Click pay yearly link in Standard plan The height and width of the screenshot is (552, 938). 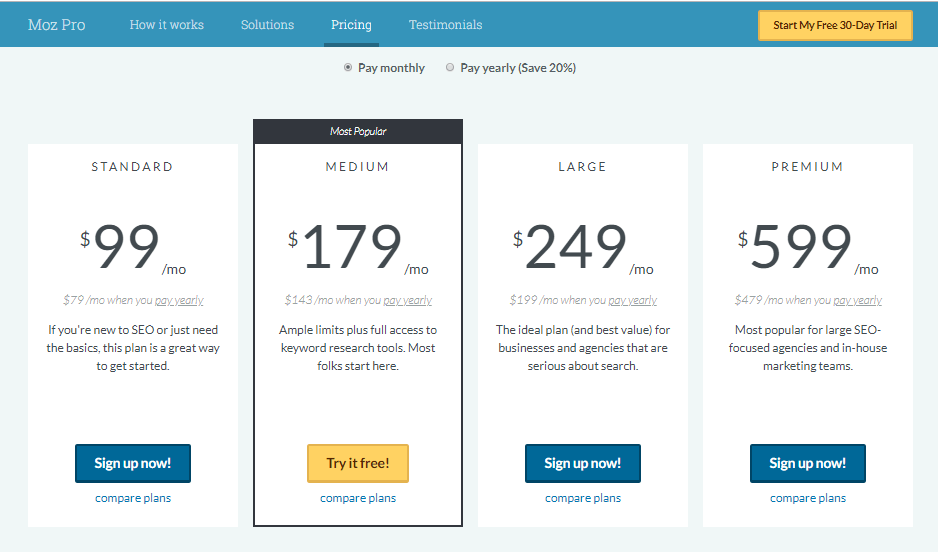179,300
